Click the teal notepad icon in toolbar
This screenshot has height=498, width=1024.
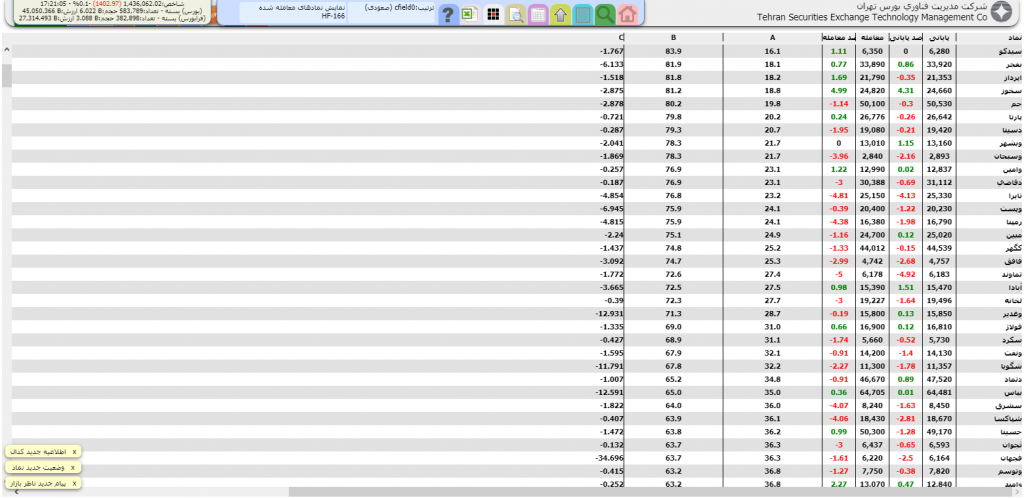pyautogui.click(x=582, y=14)
